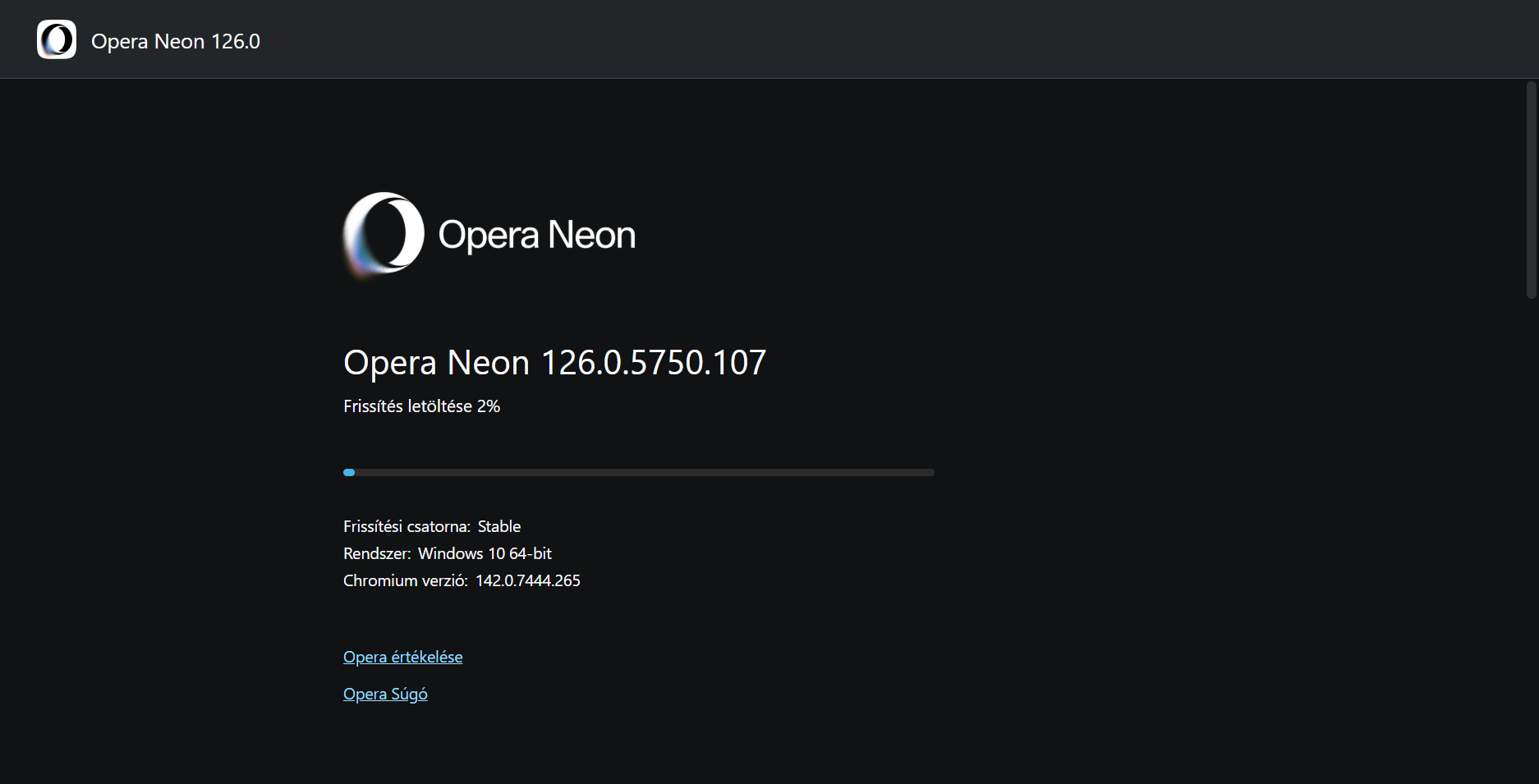Click the 2% download percentage
1539x784 pixels.
click(x=489, y=406)
